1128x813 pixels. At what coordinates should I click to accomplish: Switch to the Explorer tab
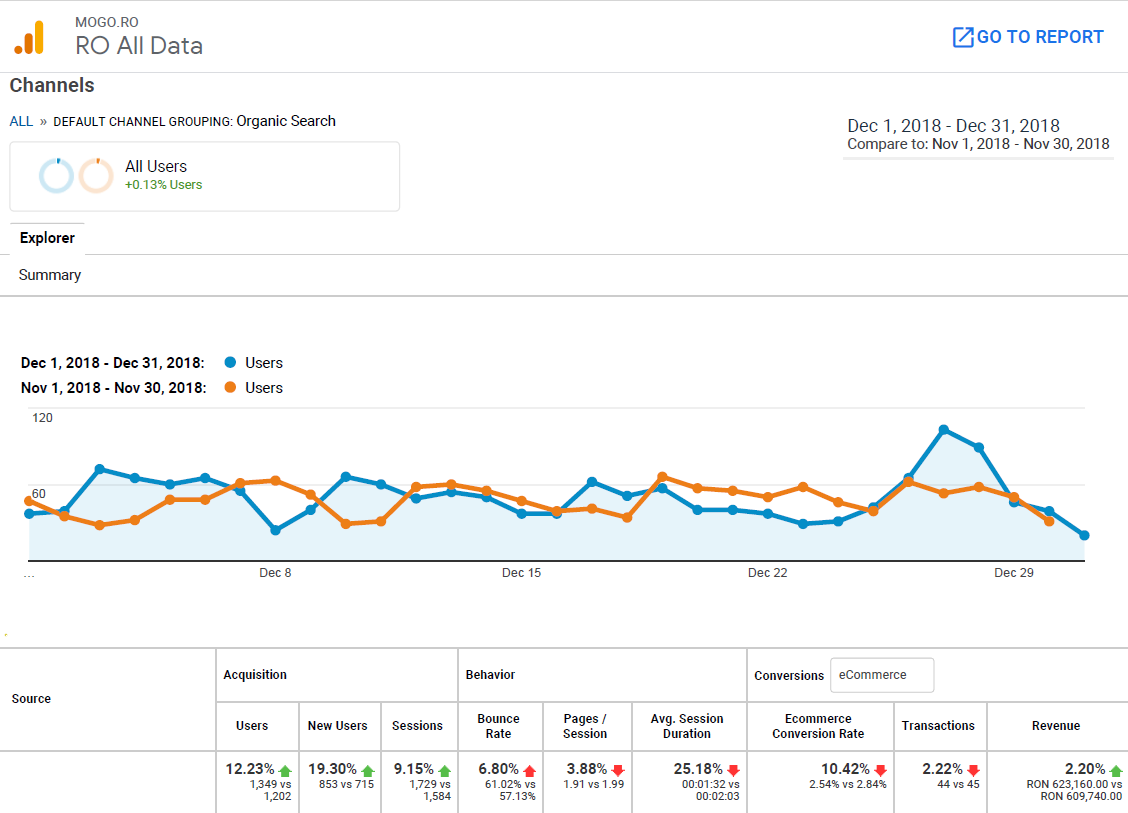46,238
